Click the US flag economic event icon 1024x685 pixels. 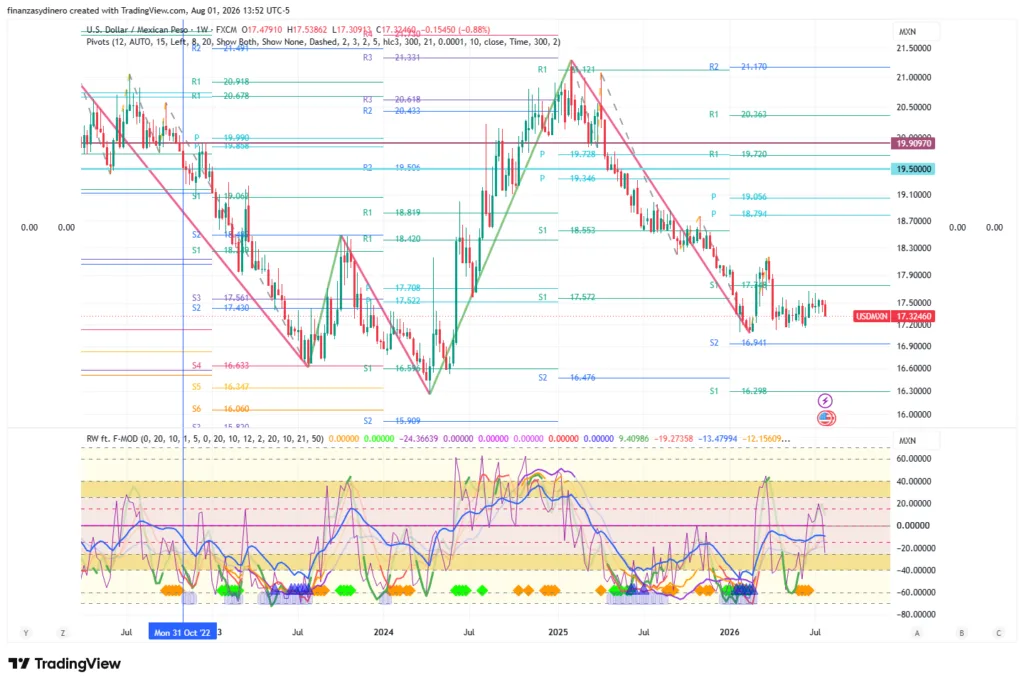tap(826, 418)
